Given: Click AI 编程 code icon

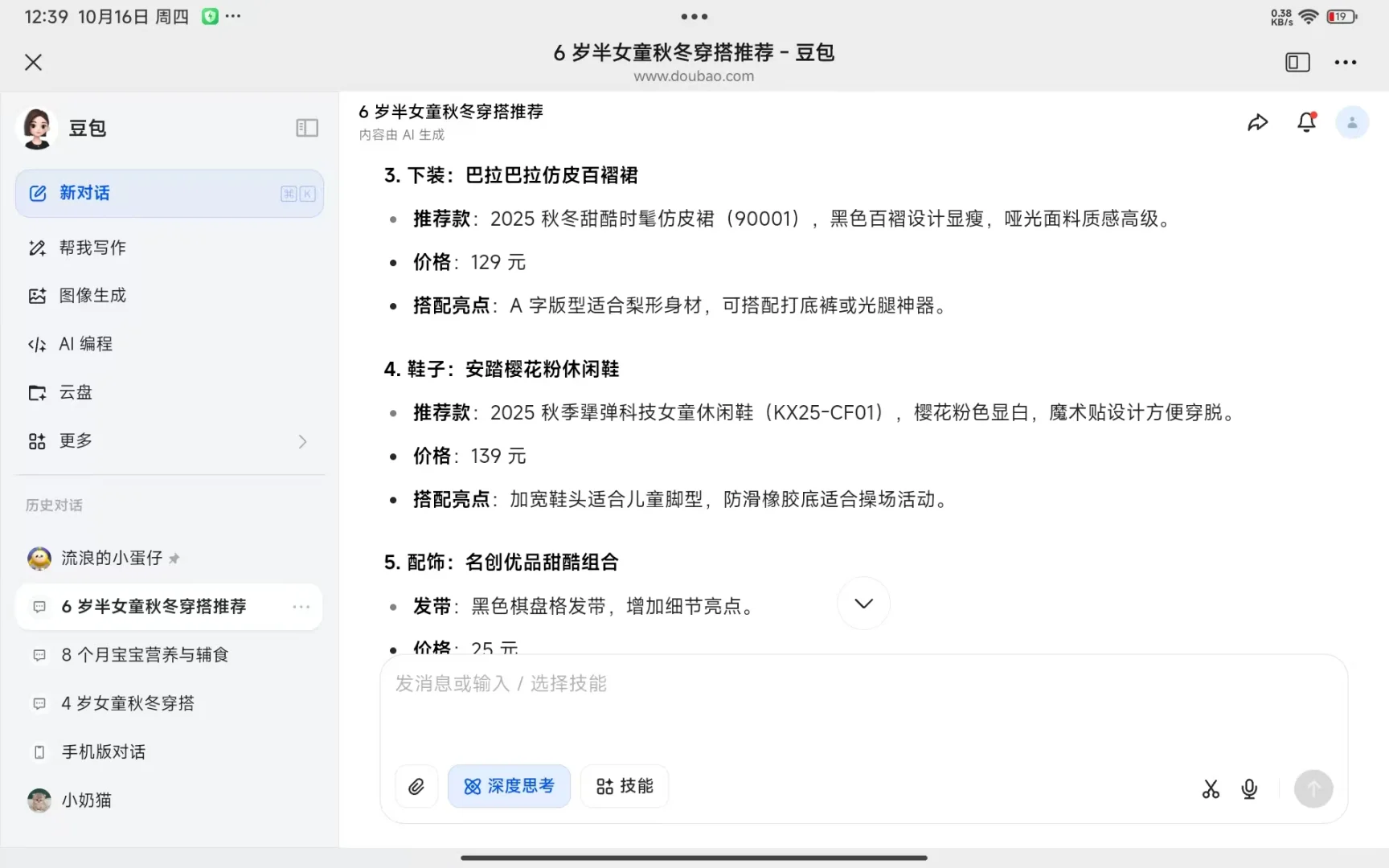Looking at the screenshot, I should tap(37, 344).
